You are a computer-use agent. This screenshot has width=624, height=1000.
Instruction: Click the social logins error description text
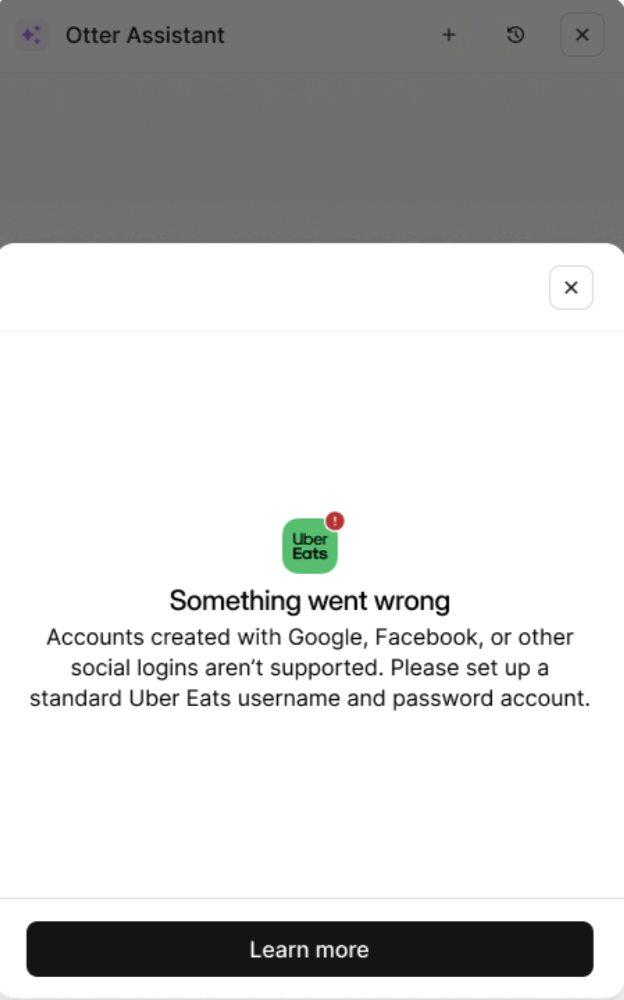(310, 667)
